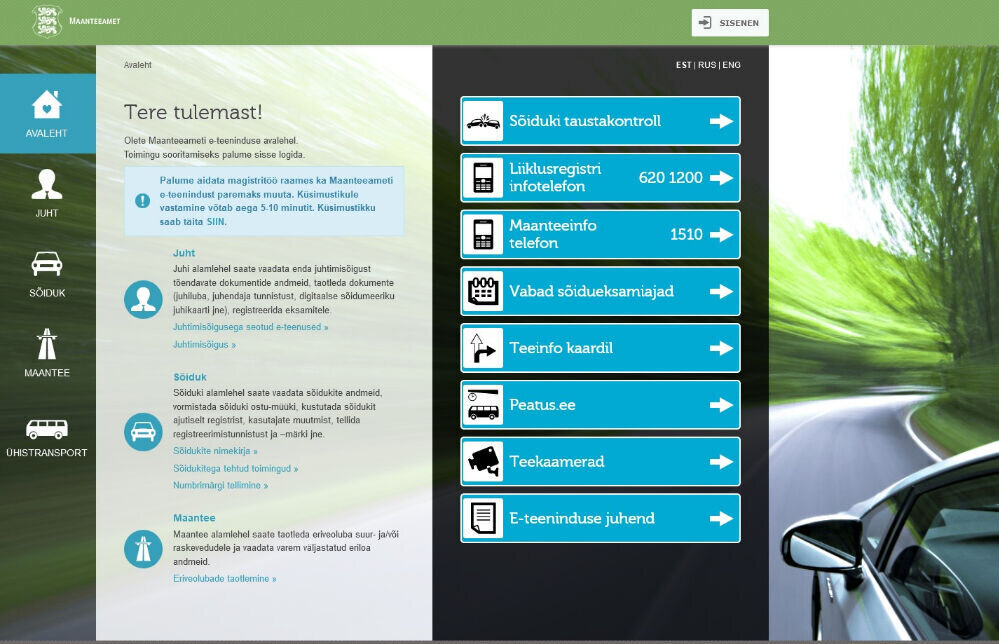Open the Sõiduk car icon in sidebar
The height and width of the screenshot is (644, 999).
[x=47, y=264]
